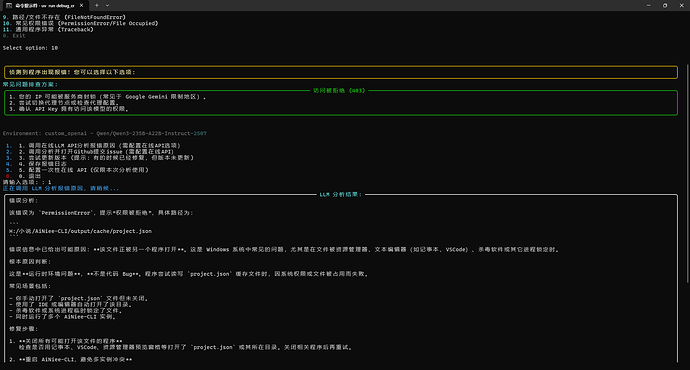690x370 pixels.
Task: Click the '请输入选项: 1' input prompt line
Action: pyautogui.click(x=27, y=182)
